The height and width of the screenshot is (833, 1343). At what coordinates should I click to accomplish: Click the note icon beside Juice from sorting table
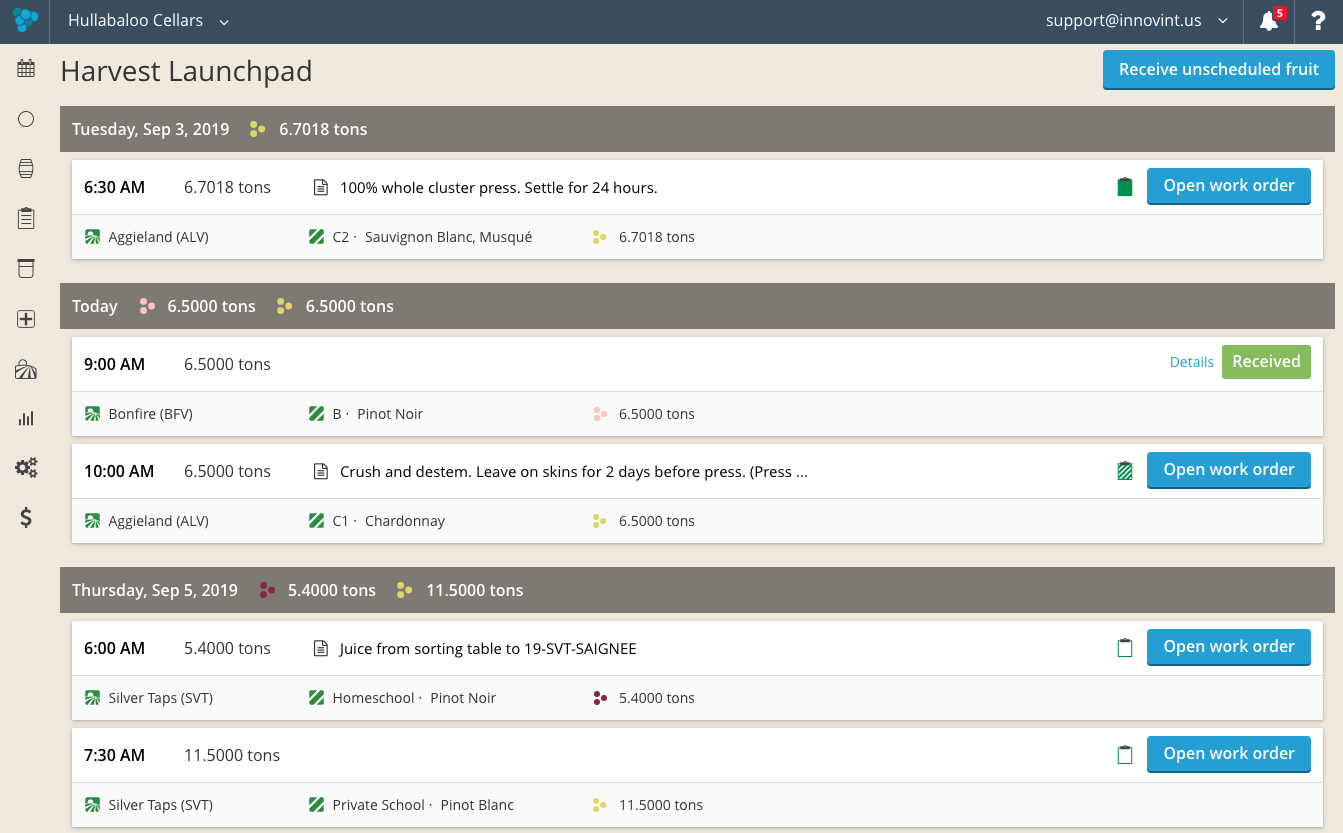click(x=321, y=648)
